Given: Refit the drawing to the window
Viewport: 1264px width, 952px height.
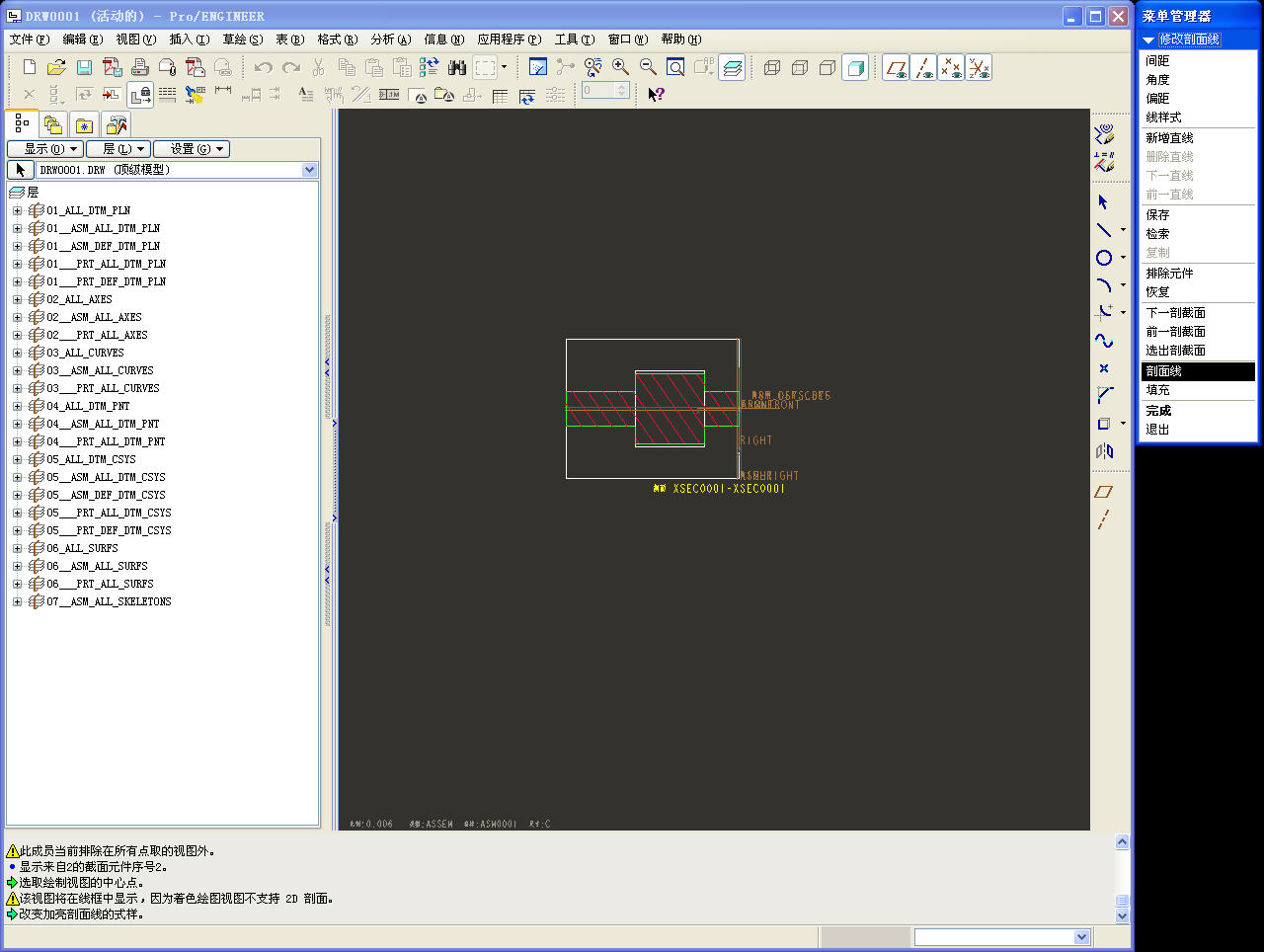Looking at the screenshot, I should pos(675,67).
